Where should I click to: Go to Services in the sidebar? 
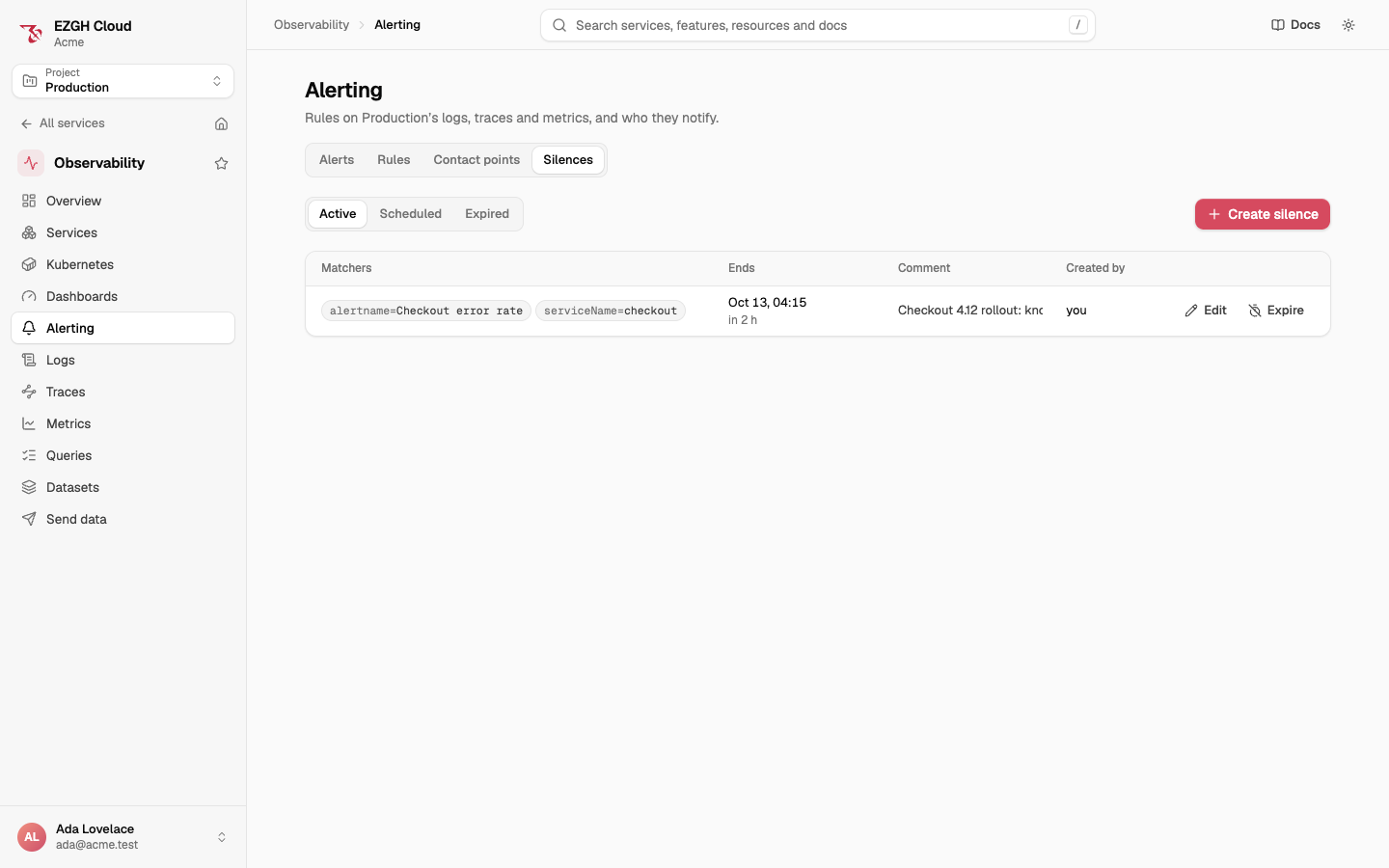(123, 232)
